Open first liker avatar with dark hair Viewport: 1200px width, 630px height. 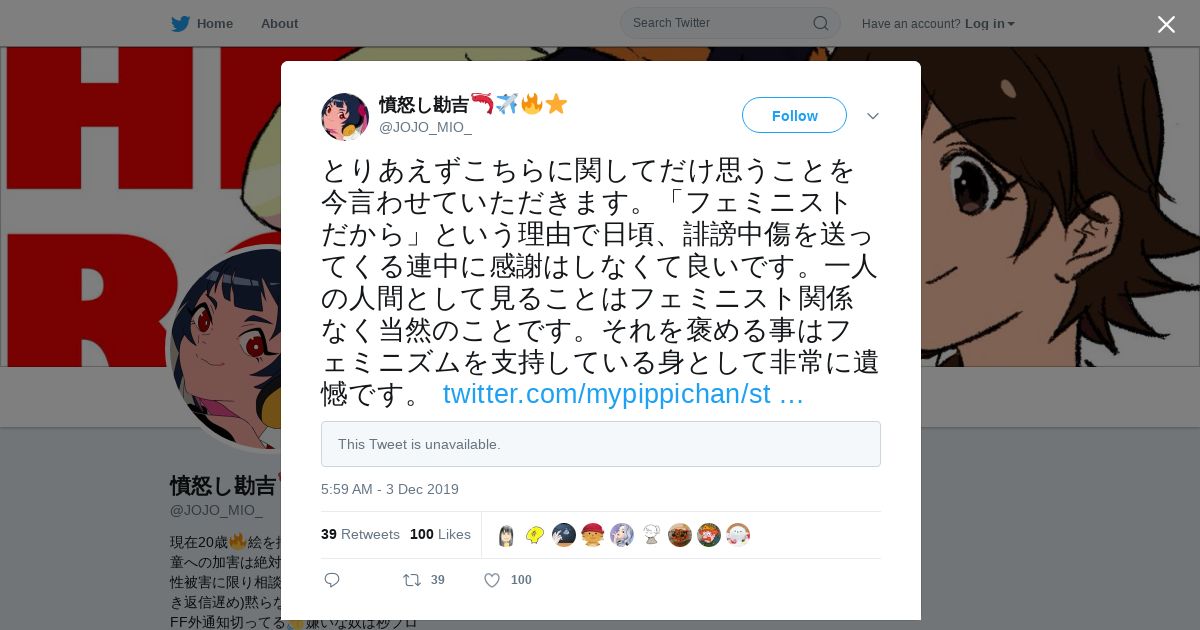pos(507,535)
